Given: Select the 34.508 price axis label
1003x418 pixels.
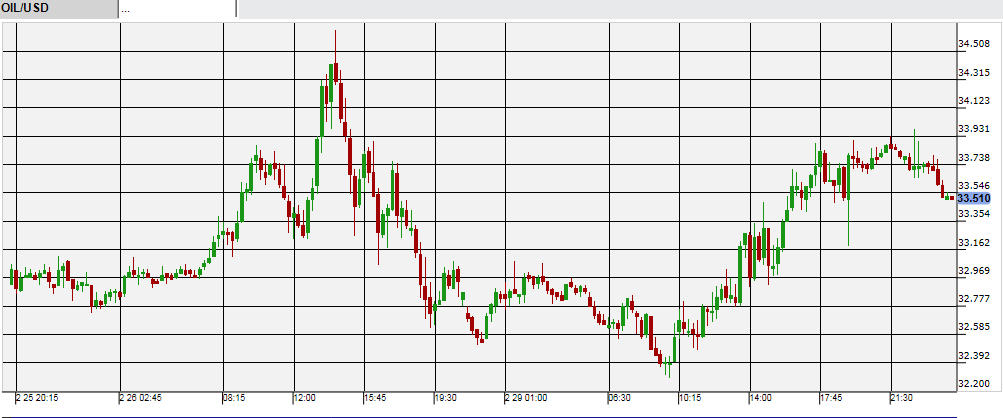Looking at the screenshot, I should (x=974, y=44).
